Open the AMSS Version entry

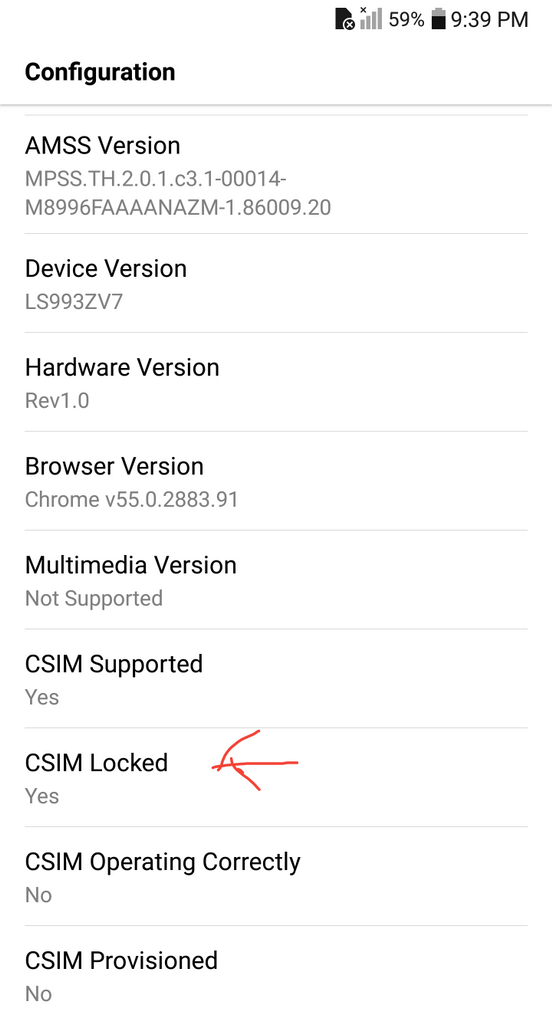click(x=276, y=176)
